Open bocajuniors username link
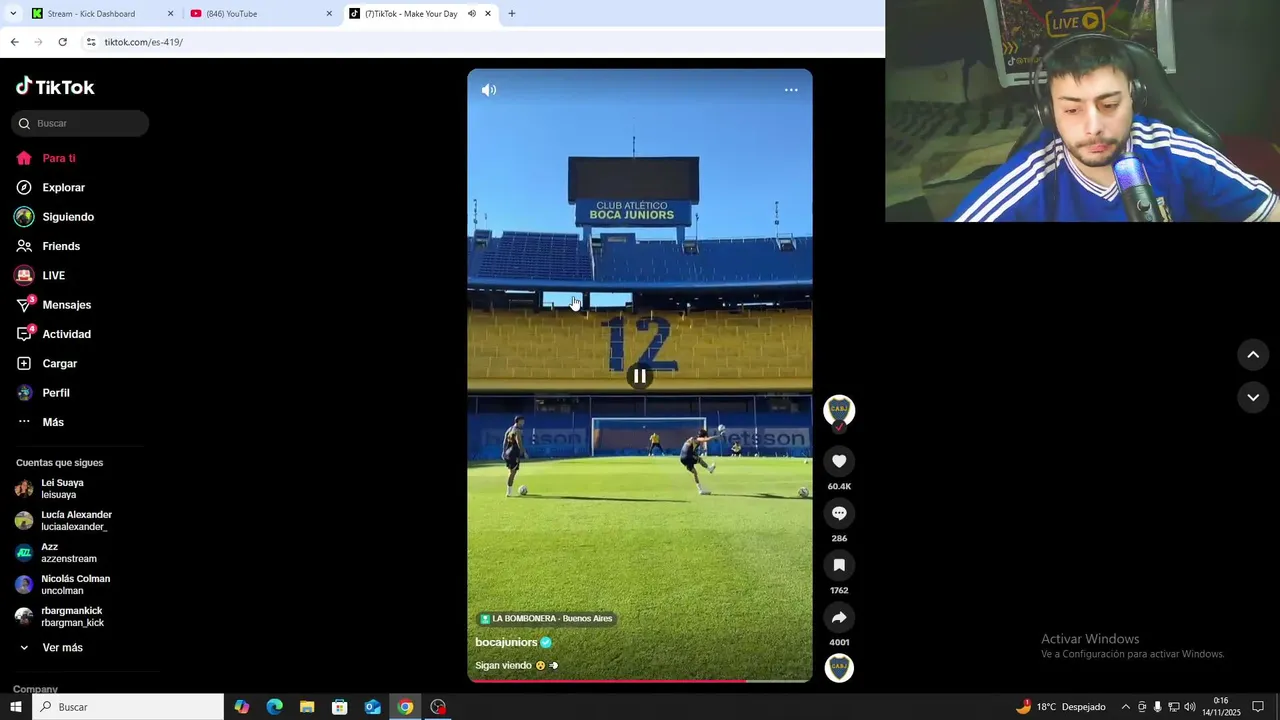 click(506, 642)
